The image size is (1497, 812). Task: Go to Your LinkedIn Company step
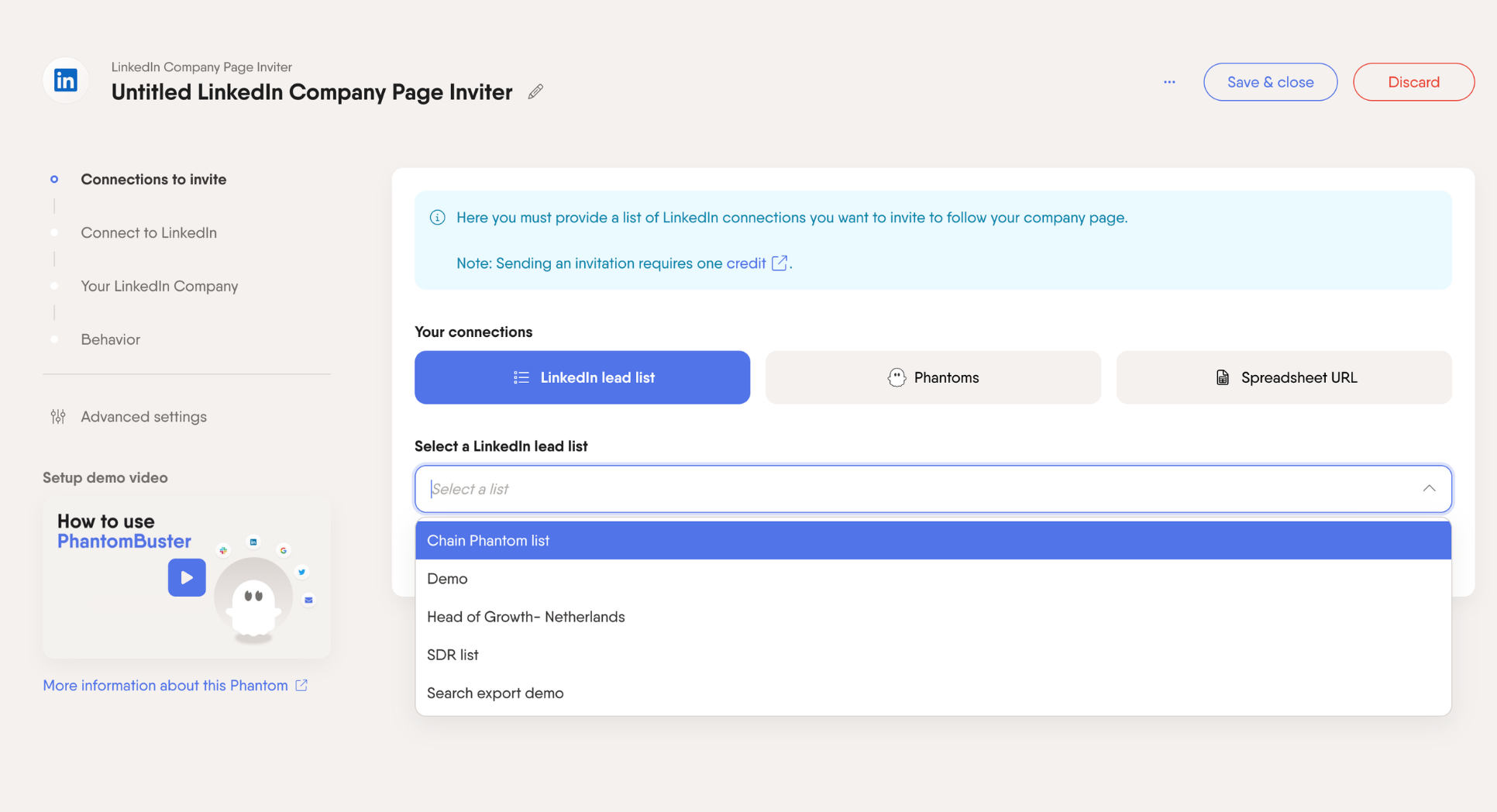coord(160,287)
